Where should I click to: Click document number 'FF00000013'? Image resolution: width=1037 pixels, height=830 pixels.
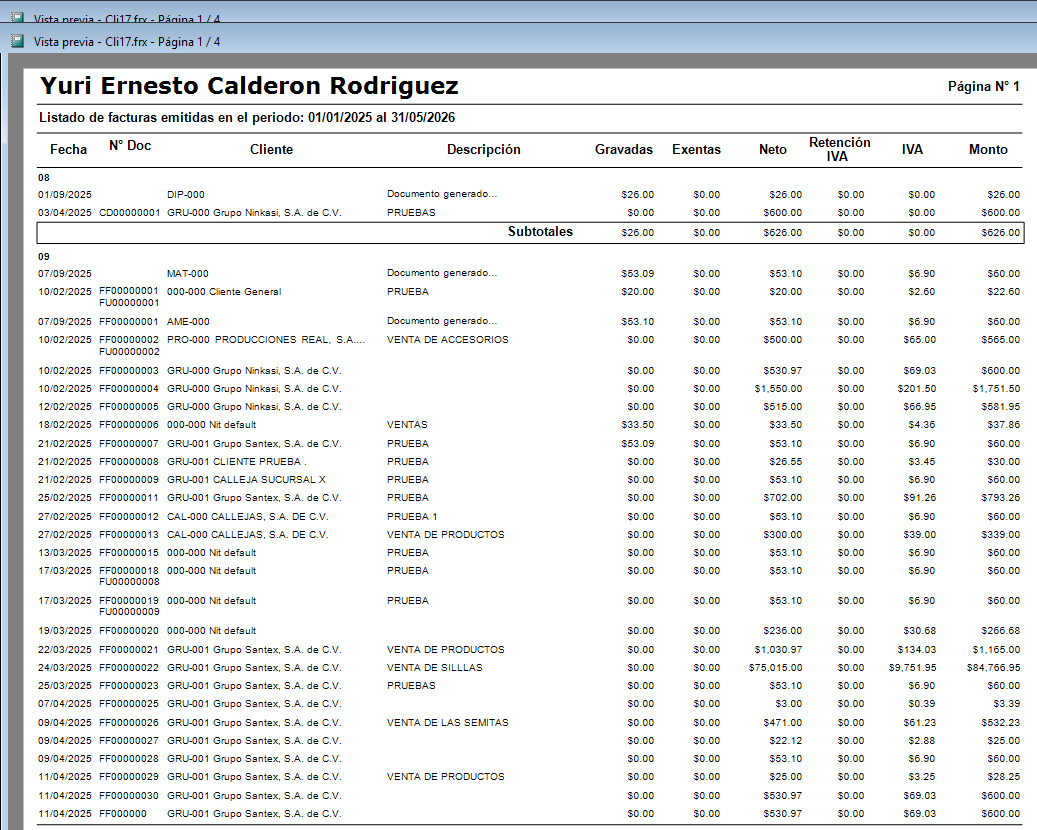pos(129,534)
